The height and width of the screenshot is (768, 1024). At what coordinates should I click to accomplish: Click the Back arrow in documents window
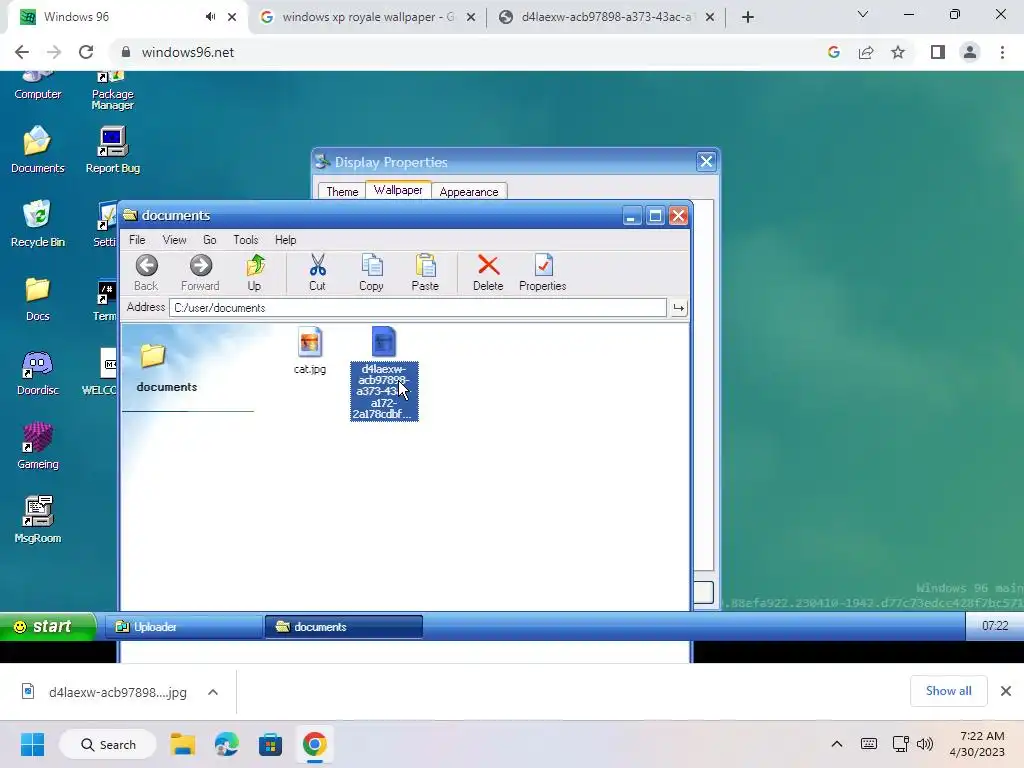(x=146, y=272)
